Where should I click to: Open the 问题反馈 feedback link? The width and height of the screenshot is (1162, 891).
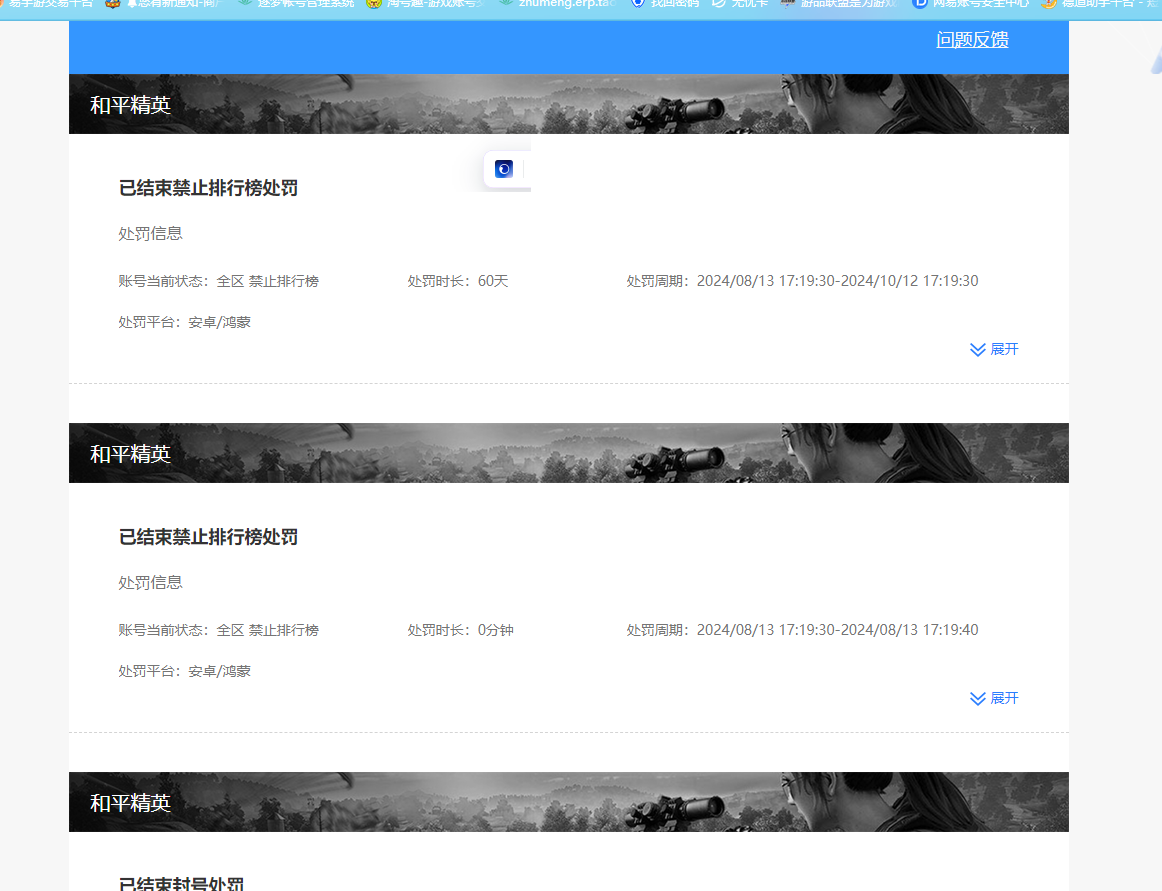click(x=972, y=40)
